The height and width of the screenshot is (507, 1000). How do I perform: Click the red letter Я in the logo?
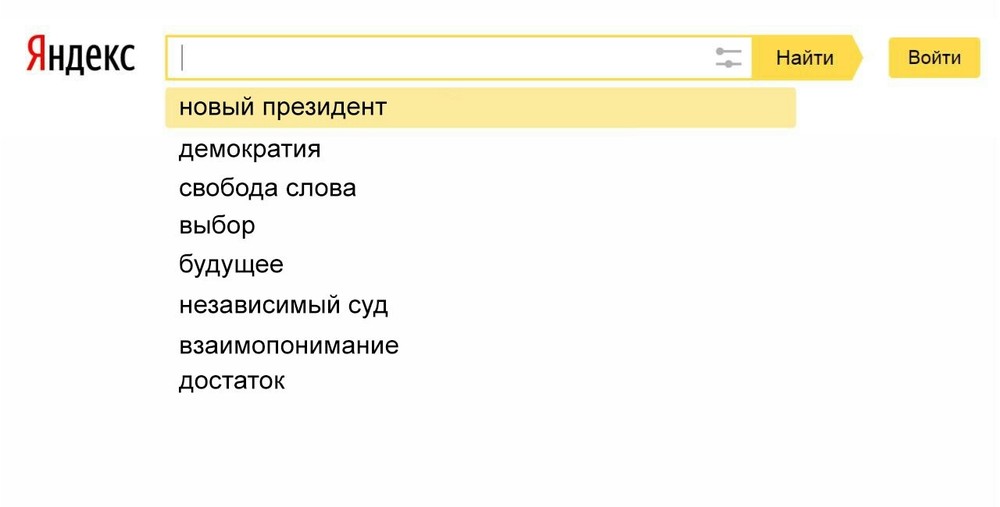pos(38,57)
